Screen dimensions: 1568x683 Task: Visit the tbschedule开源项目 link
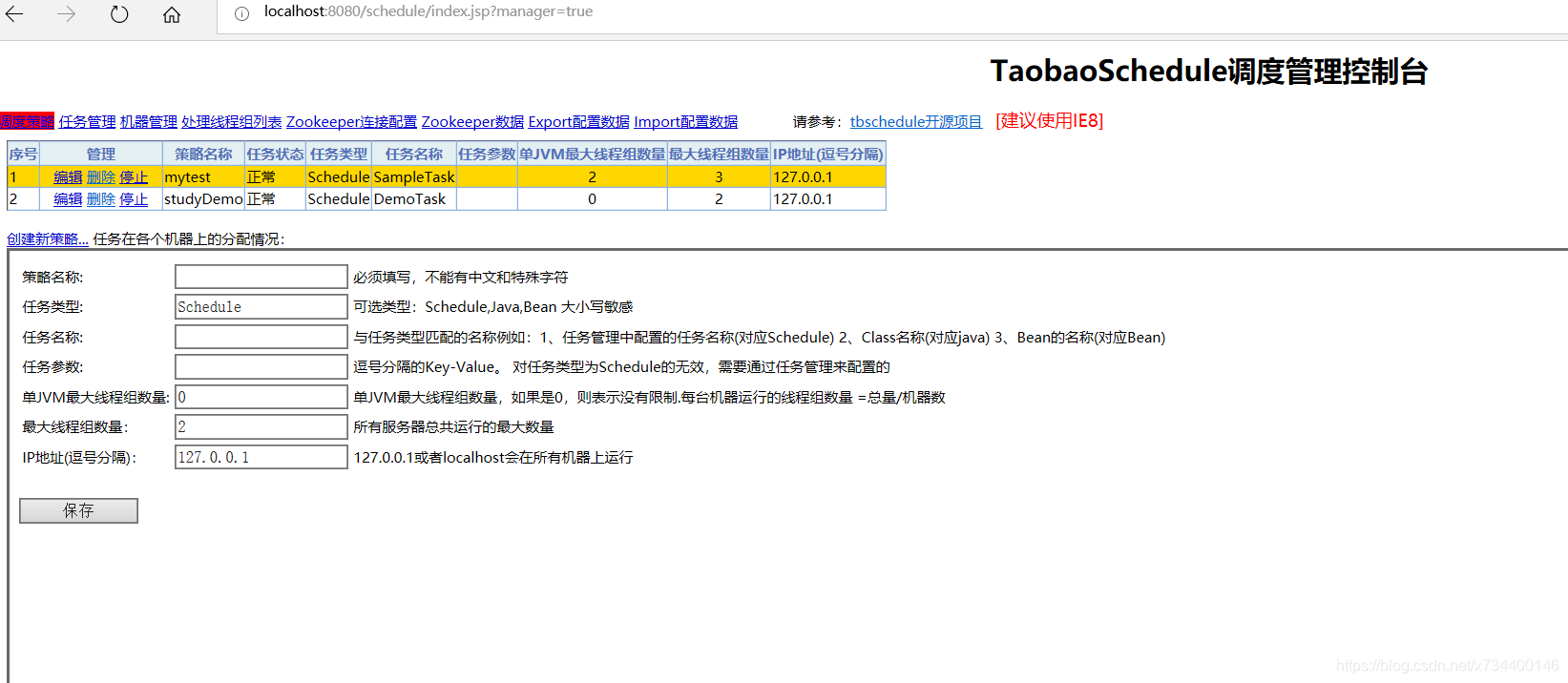pos(916,121)
